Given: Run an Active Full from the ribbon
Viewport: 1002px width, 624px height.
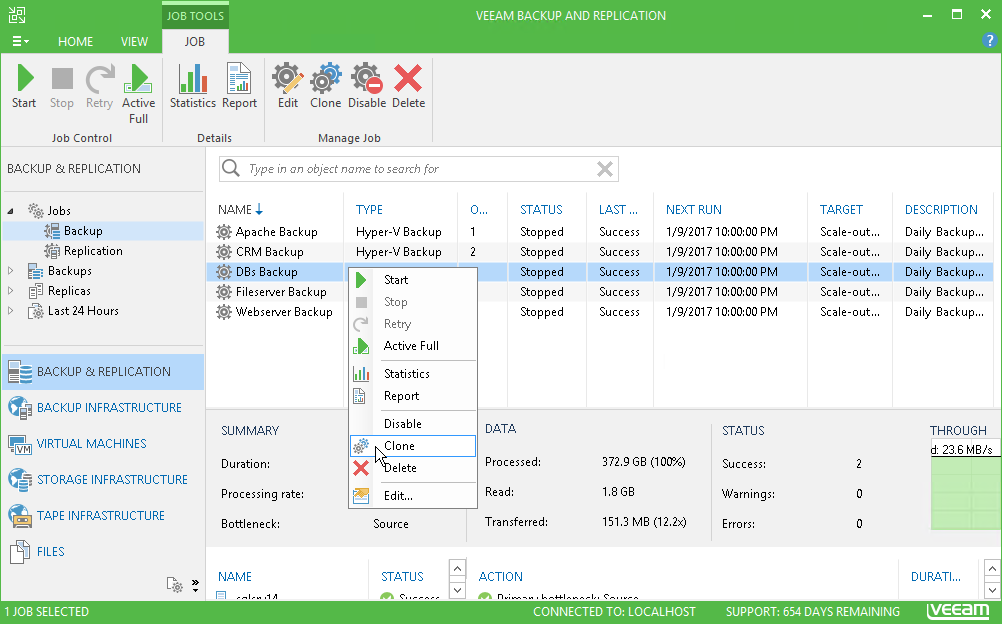Looking at the screenshot, I should click(138, 94).
